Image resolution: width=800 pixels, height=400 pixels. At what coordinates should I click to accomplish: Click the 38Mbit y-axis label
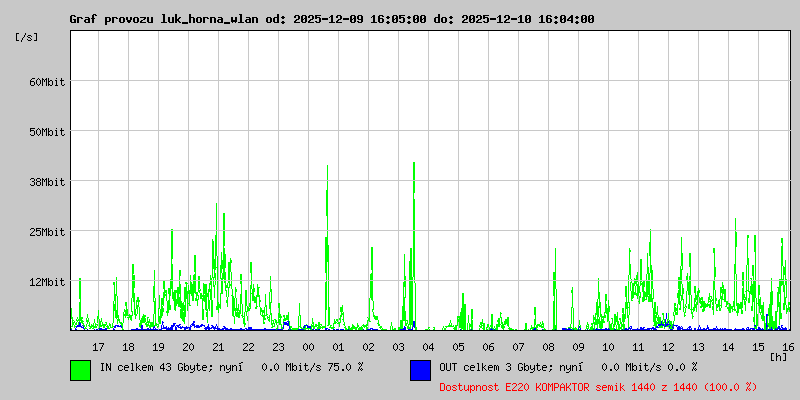coord(47,182)
